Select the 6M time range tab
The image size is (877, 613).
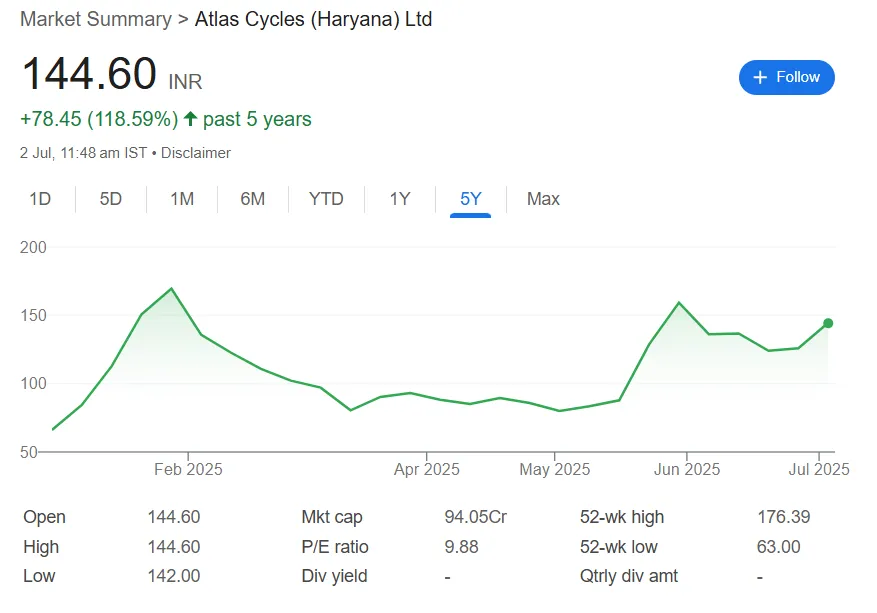253,199
